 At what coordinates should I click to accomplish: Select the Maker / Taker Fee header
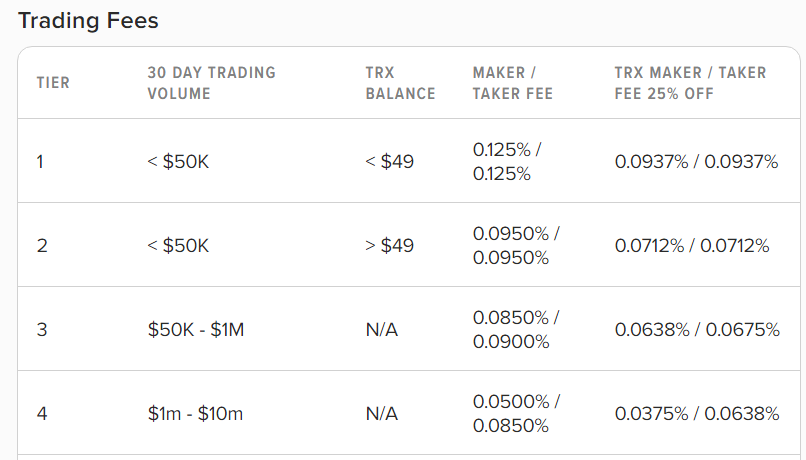click(512, 83)
